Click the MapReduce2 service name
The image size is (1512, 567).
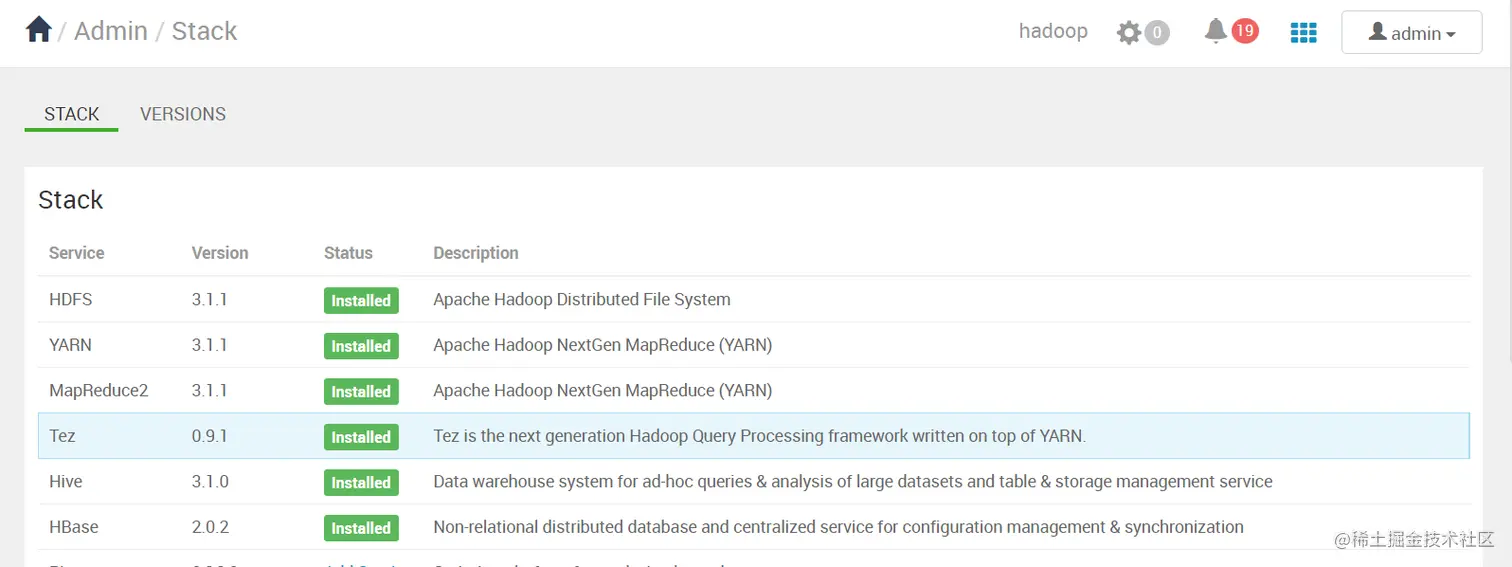98,391
